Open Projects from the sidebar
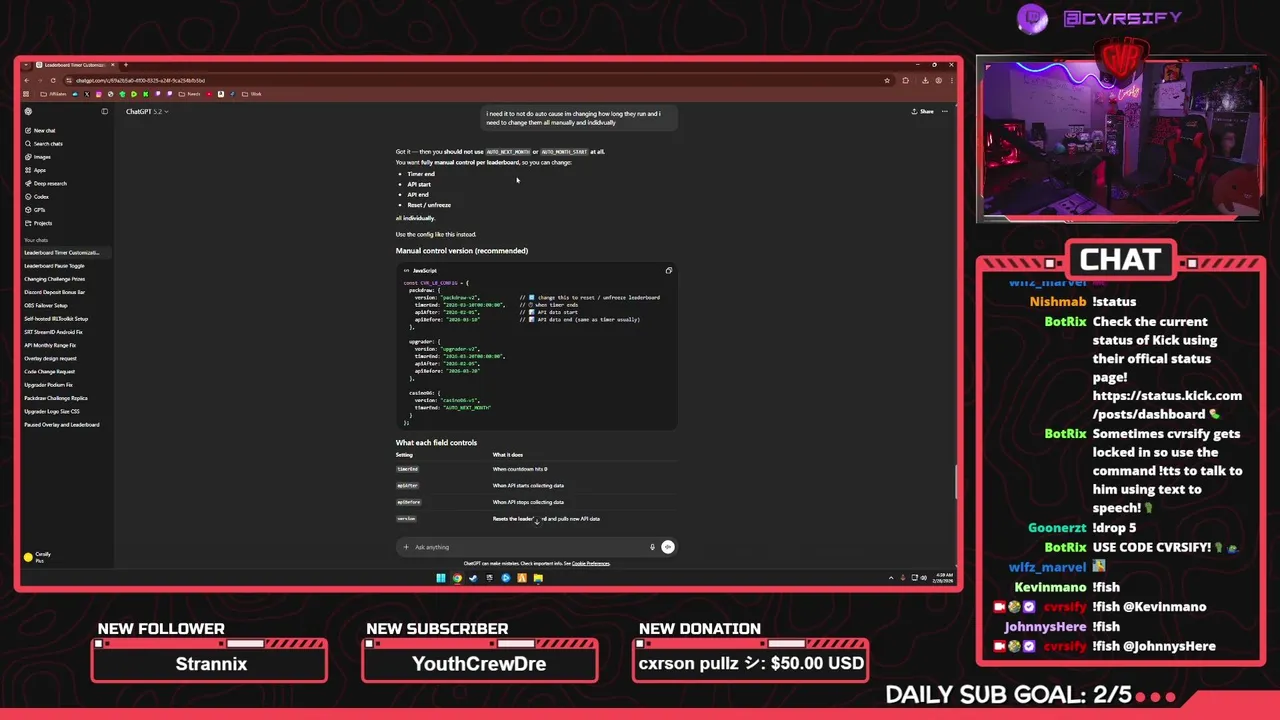The height and width of the screenshot is (720, 1280). coord(38,223)
